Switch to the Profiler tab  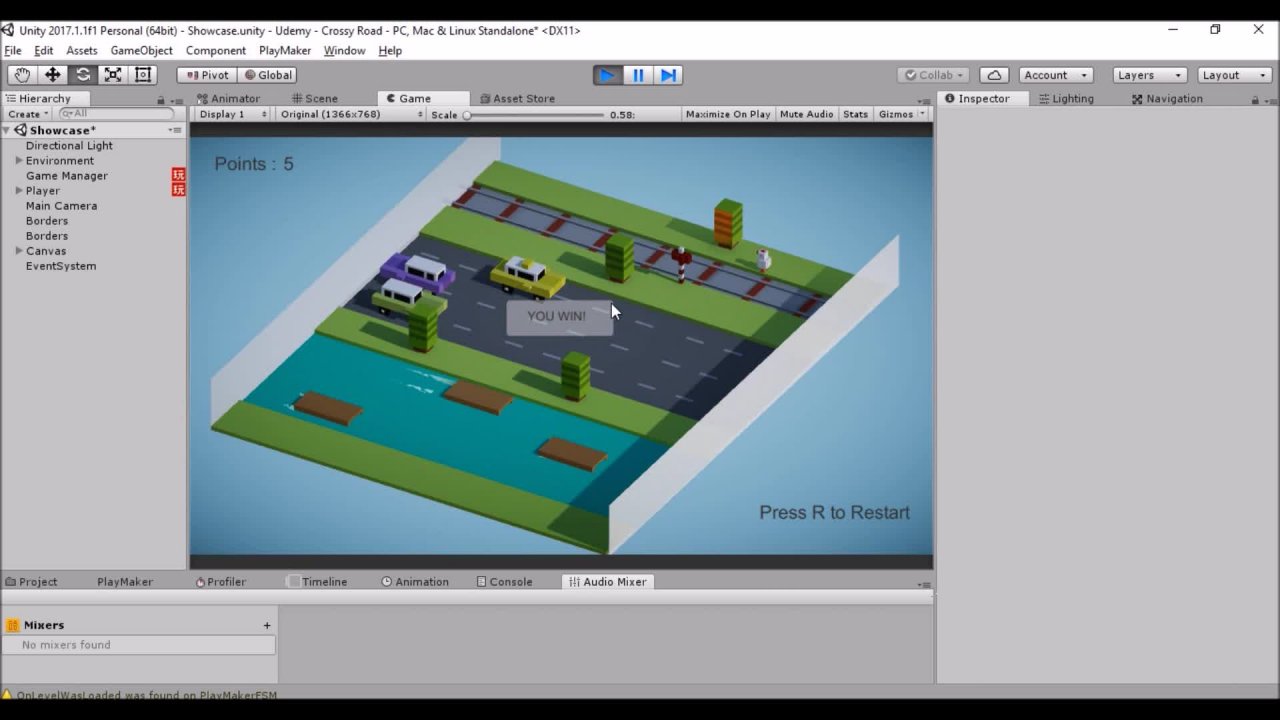(220, 582)
